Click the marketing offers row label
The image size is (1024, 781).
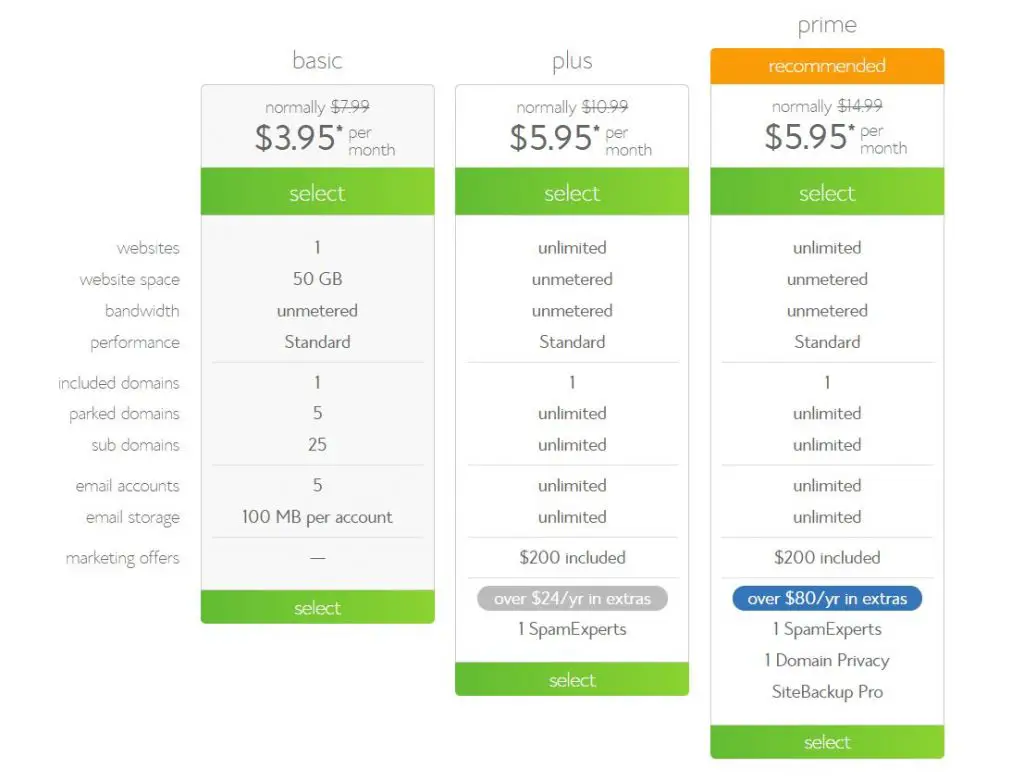(x=122, y=558)
